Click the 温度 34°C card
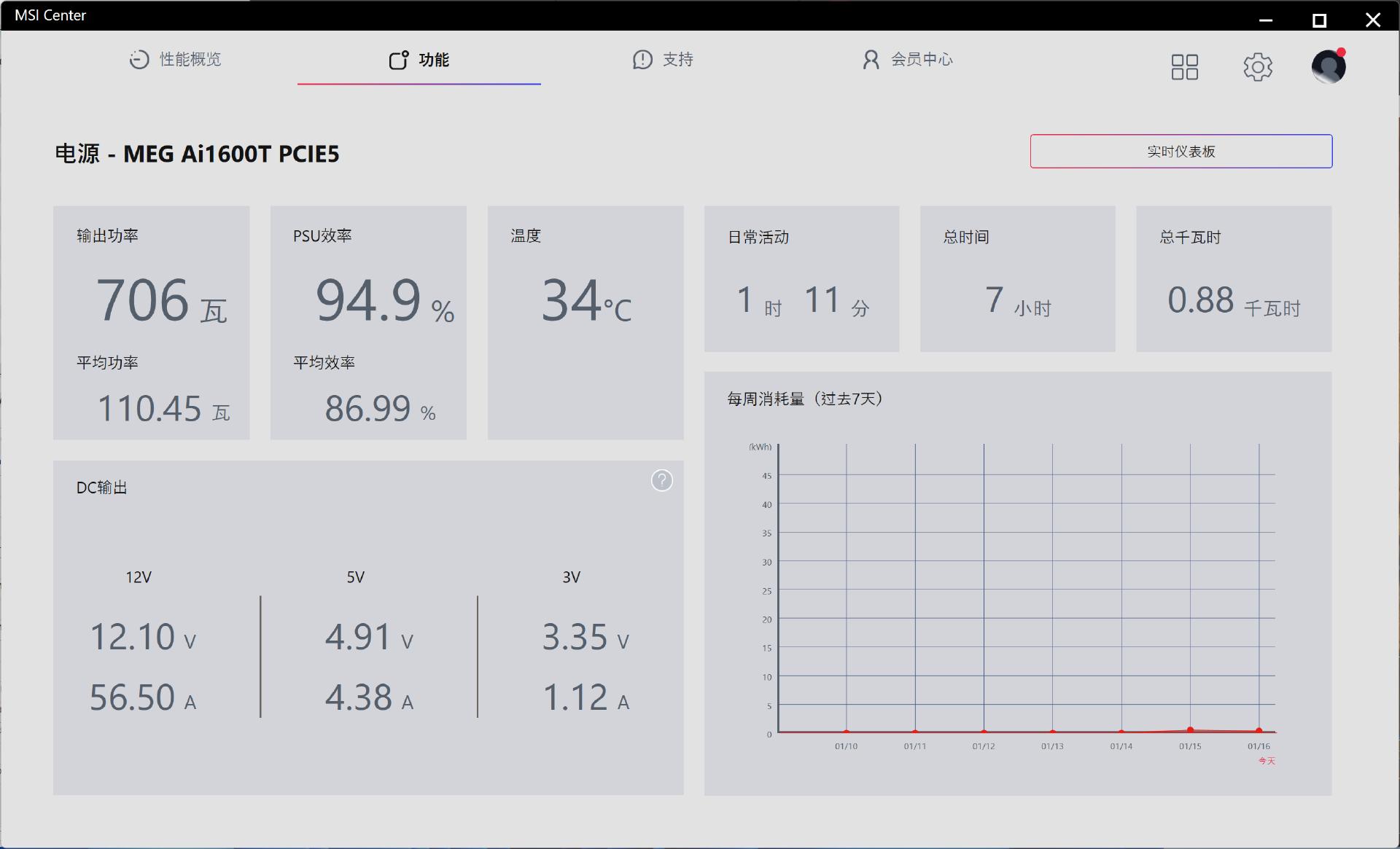Viewport: 1400px width, 849px height. [586, 322]
